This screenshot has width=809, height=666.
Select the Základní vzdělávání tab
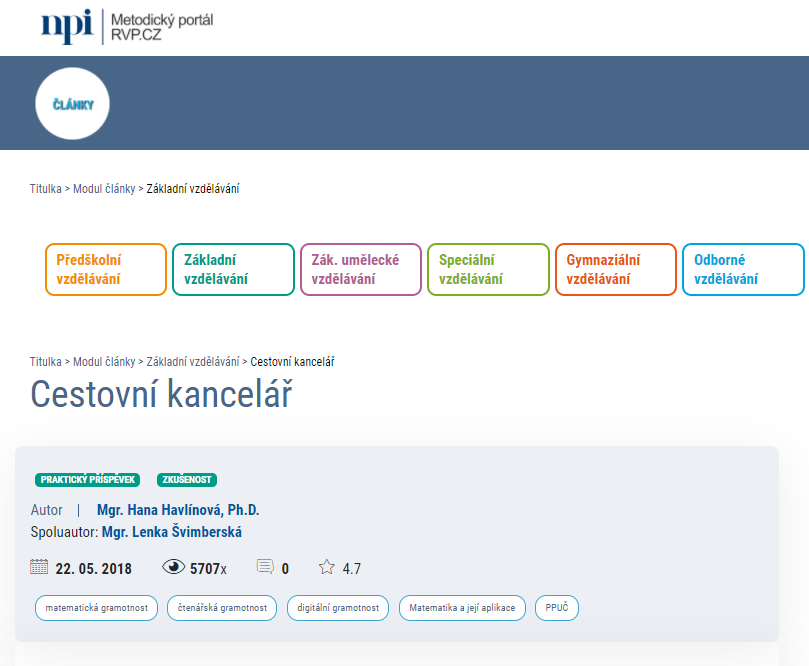pos(233,270)
